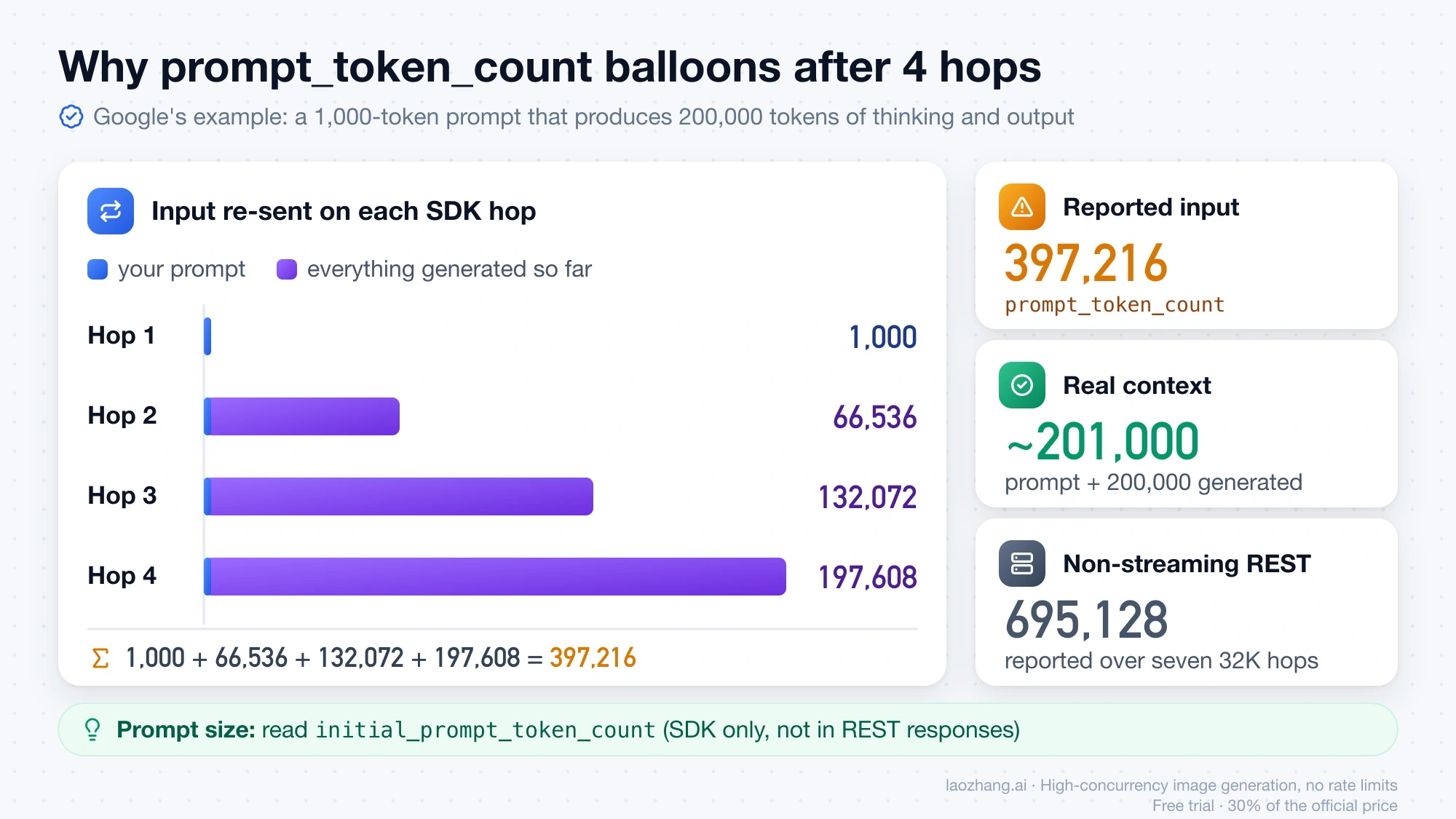Click the 'Hop 1' label

[x=121, y=336]
